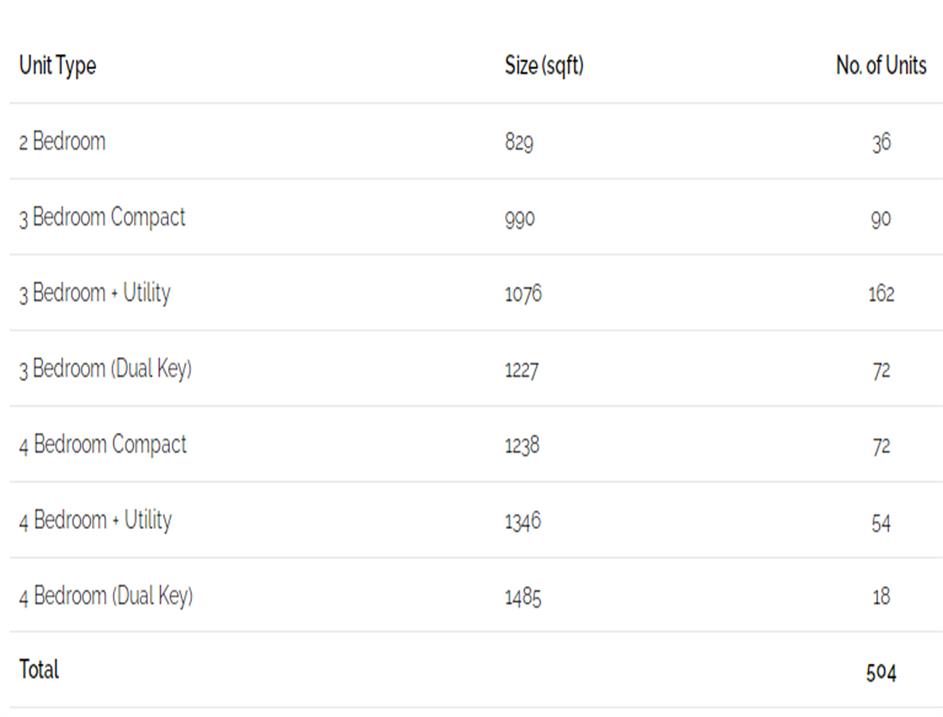Click the No. of Units column header
The width and height of the screenshot is (943, 717).
[x=881, y=66]
